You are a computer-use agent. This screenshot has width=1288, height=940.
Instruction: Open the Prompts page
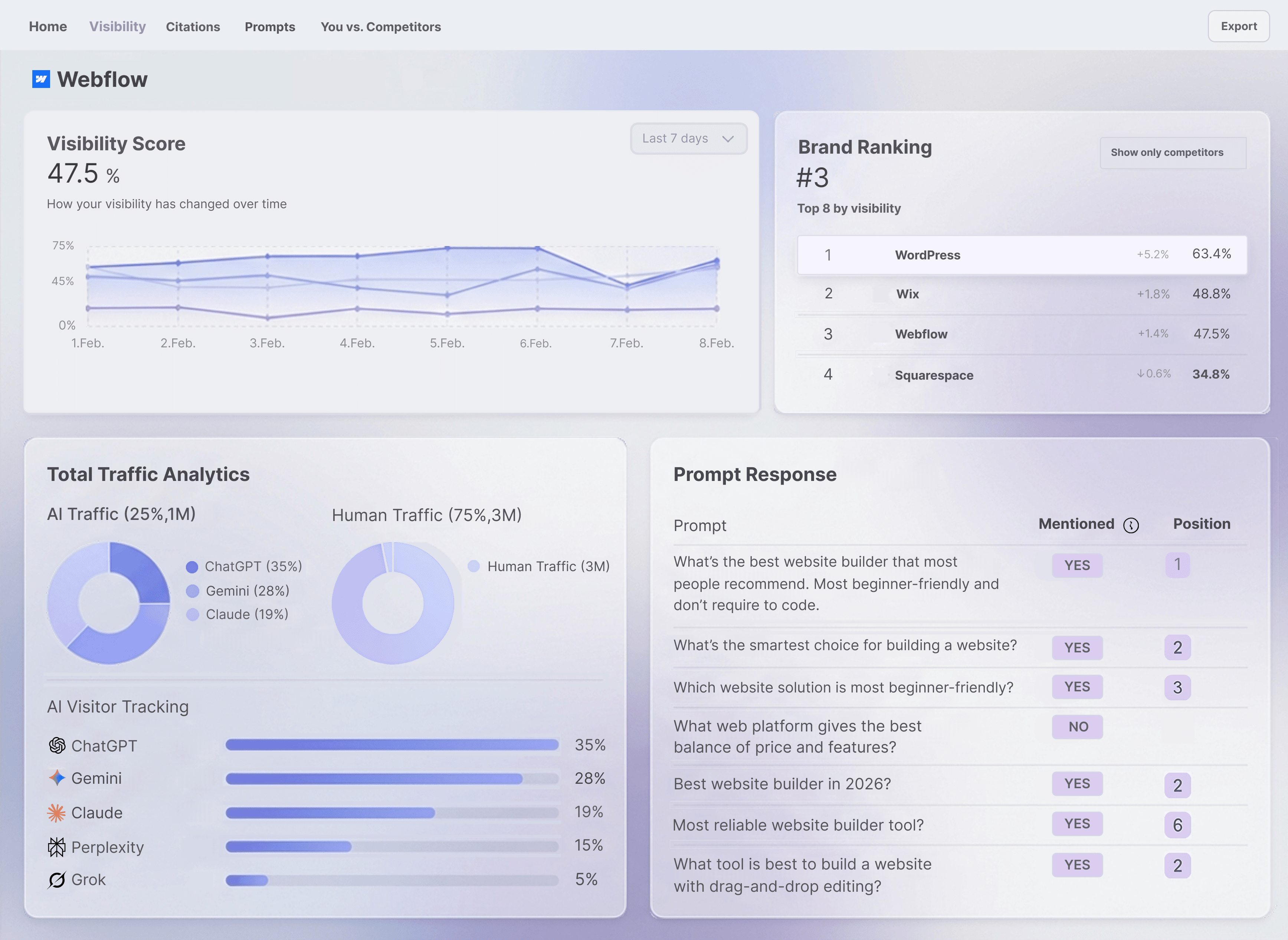(270, 26)
